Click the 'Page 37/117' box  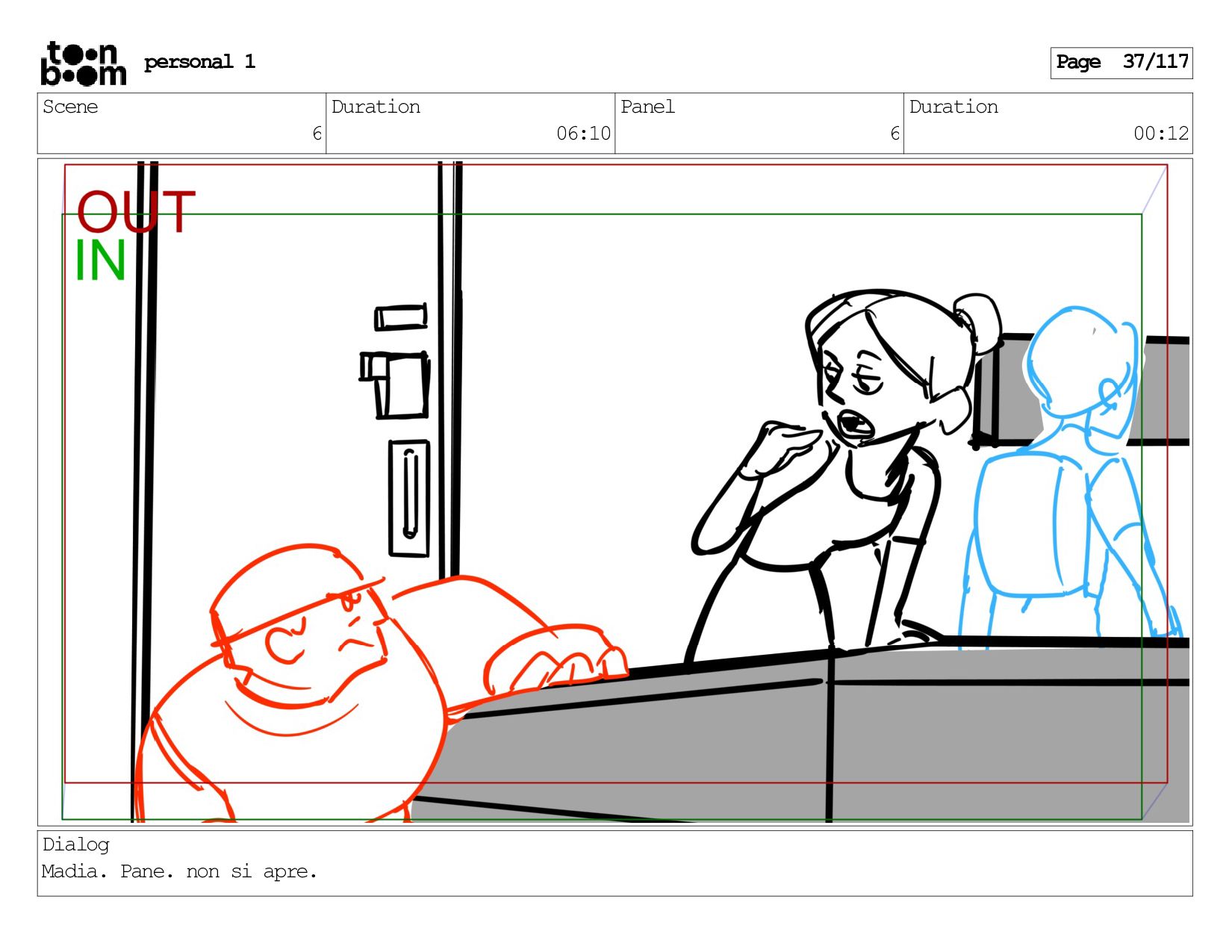click(1121, 63)
